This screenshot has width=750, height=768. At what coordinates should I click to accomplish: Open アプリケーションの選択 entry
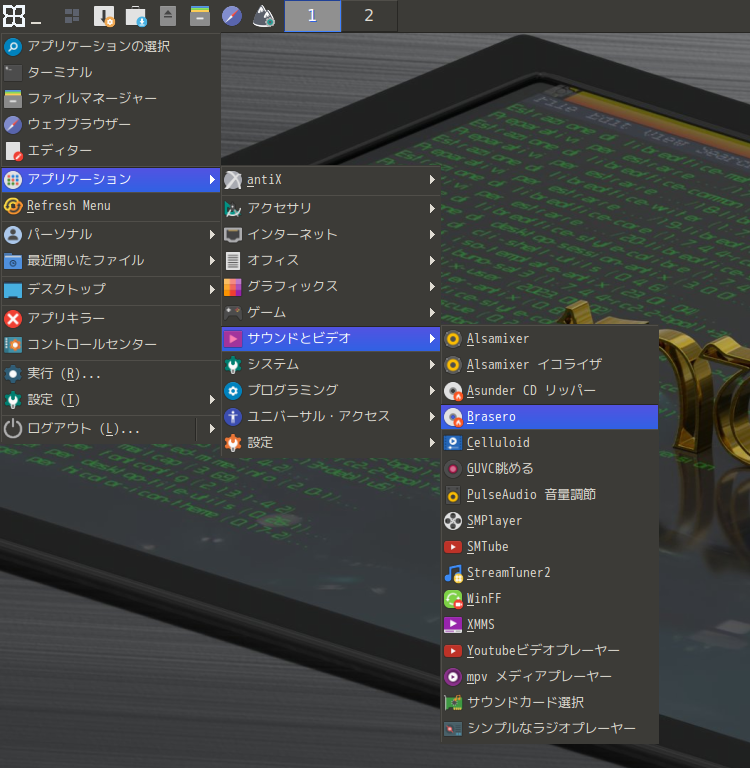click(111, 47)
